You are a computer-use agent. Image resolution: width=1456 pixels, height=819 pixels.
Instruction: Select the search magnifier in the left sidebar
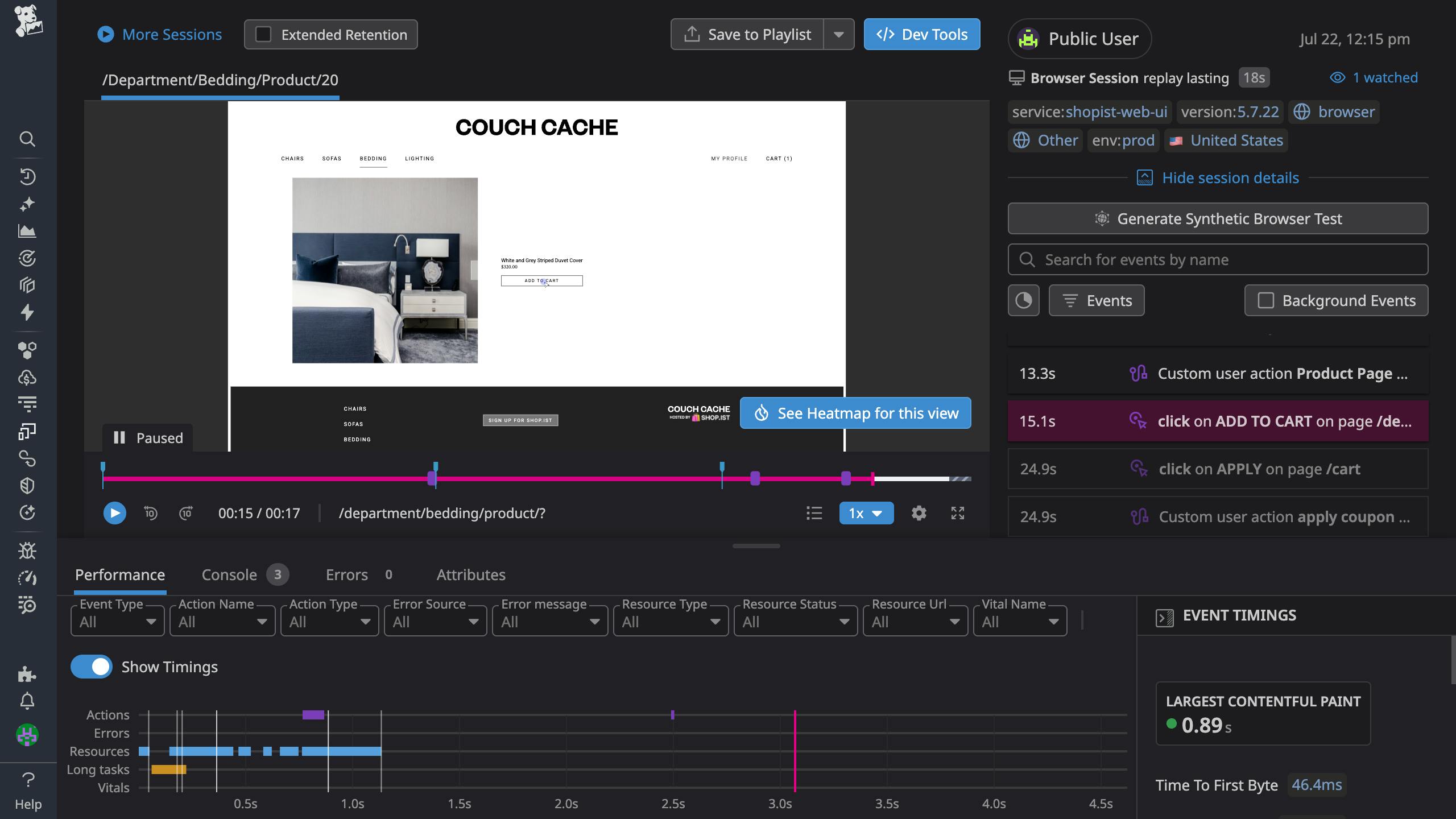click(27, 139)
